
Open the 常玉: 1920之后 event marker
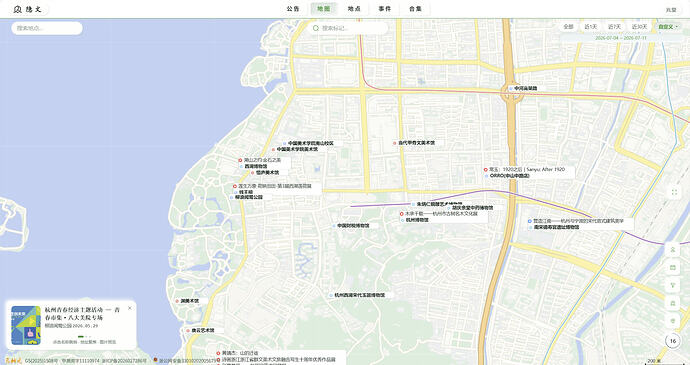(x=524, y=170)
